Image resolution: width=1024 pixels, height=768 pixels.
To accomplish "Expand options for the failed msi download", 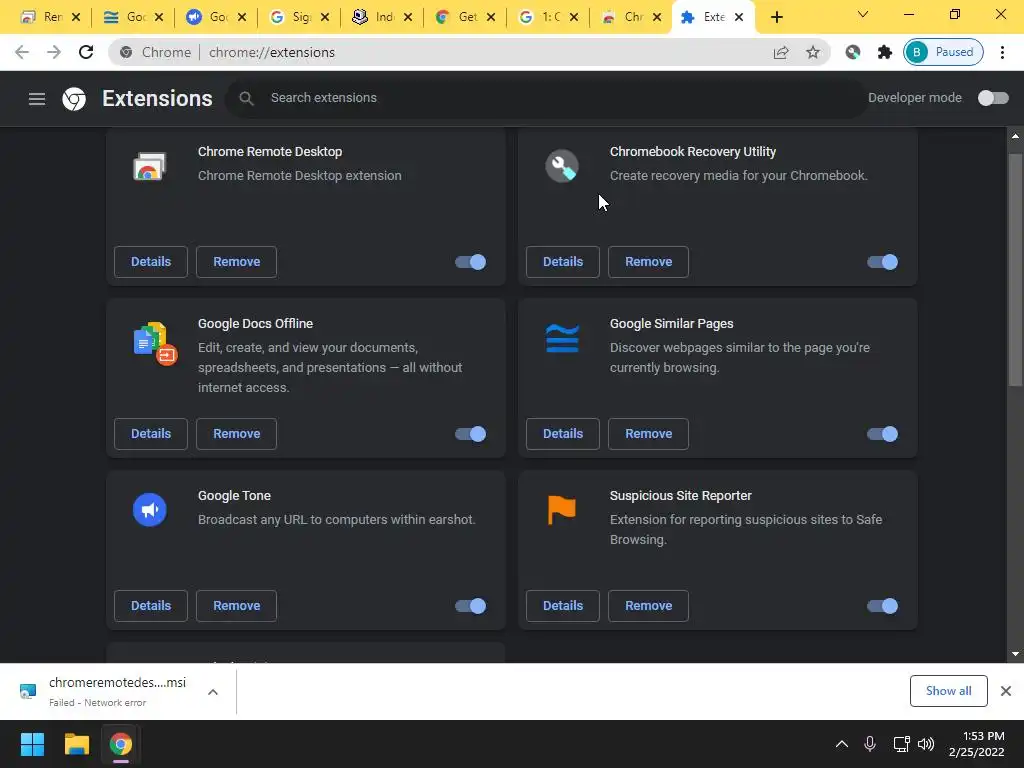I will point(213,692).
